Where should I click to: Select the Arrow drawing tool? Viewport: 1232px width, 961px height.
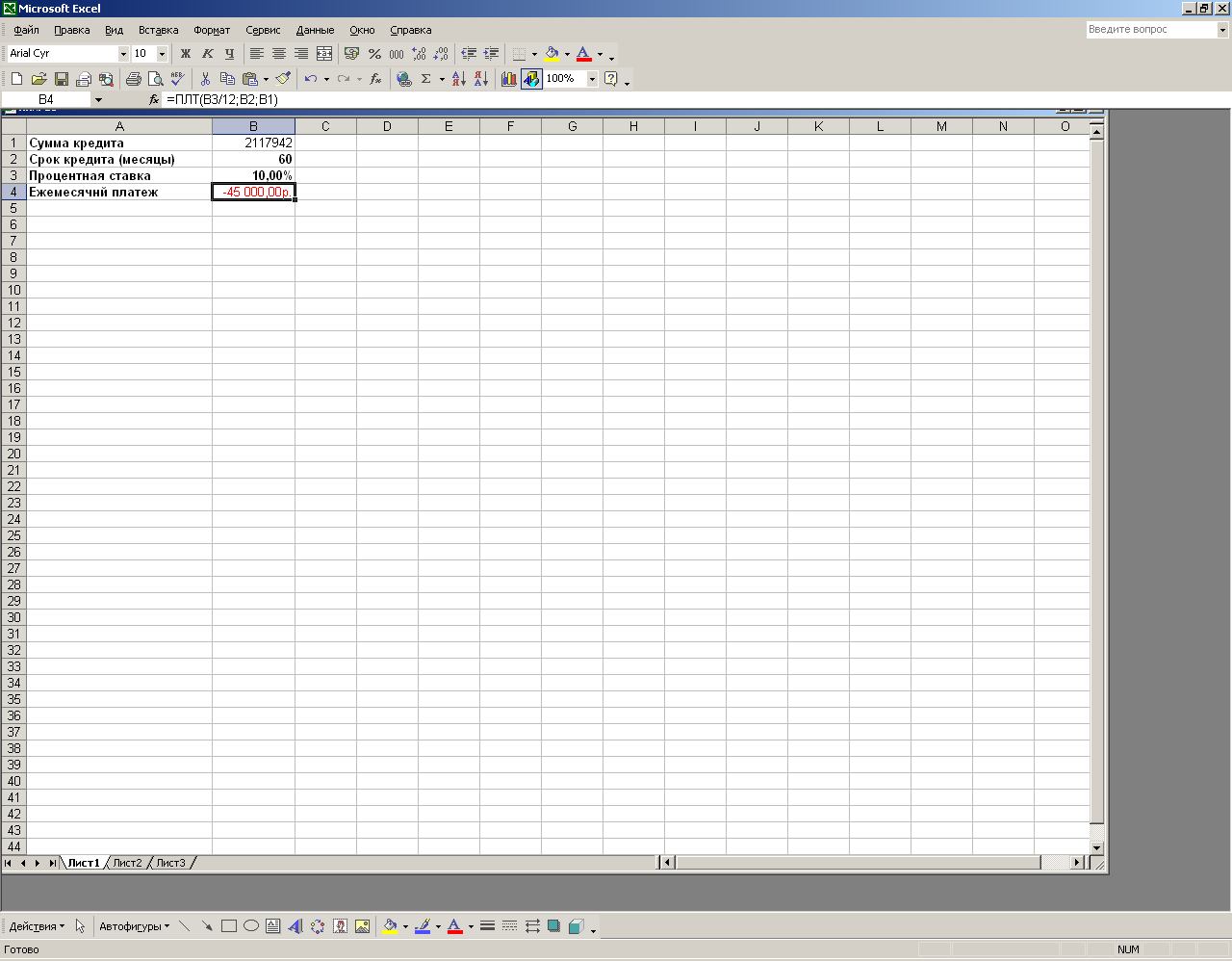pos(206,926)
